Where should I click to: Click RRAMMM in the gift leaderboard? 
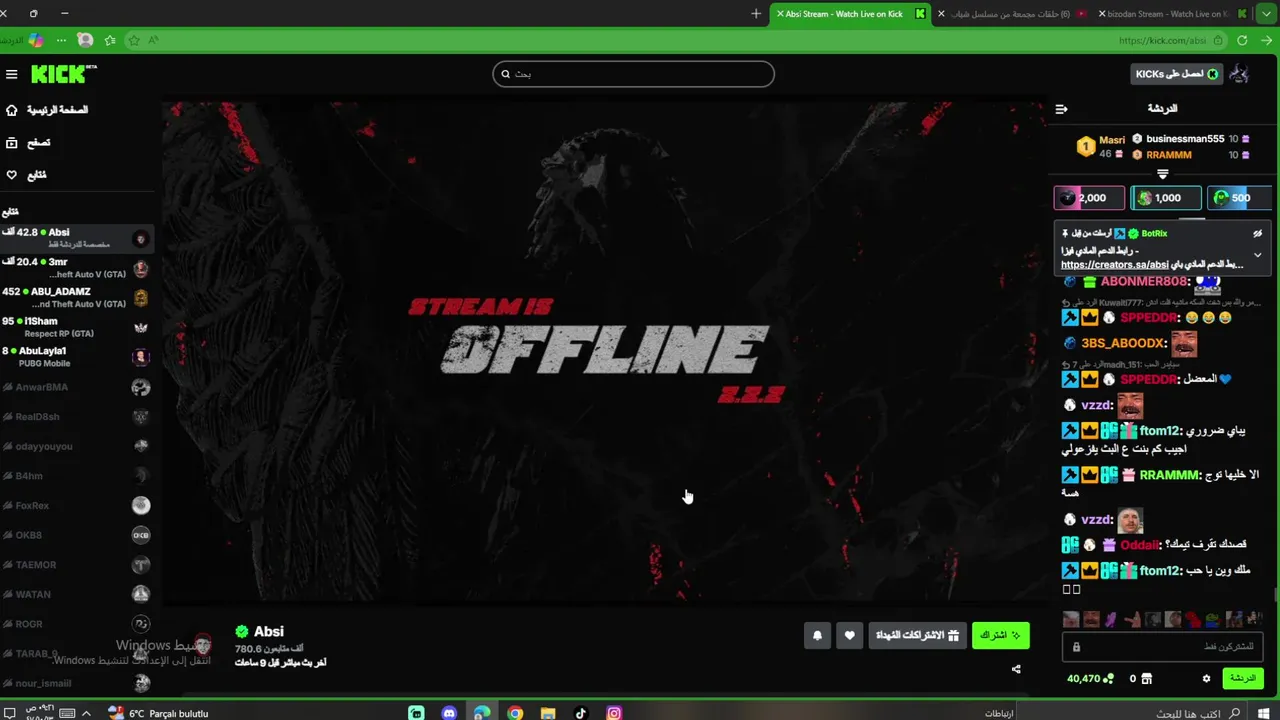click(1169, 155)
